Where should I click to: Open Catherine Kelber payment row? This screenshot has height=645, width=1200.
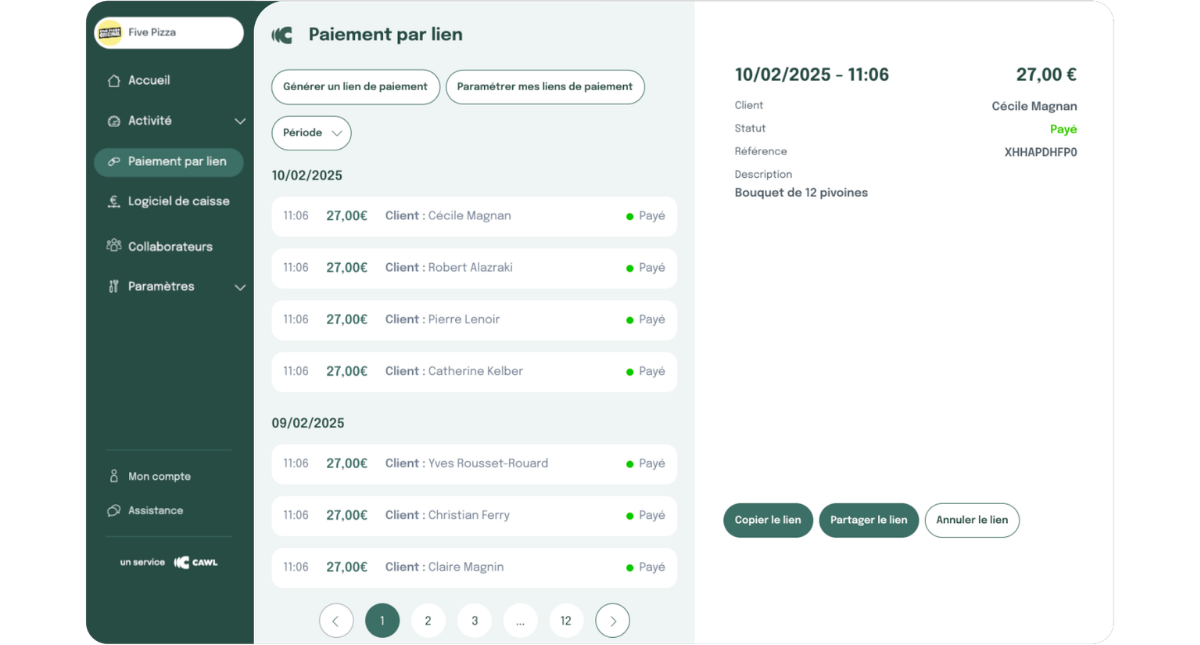click(474, 372)
